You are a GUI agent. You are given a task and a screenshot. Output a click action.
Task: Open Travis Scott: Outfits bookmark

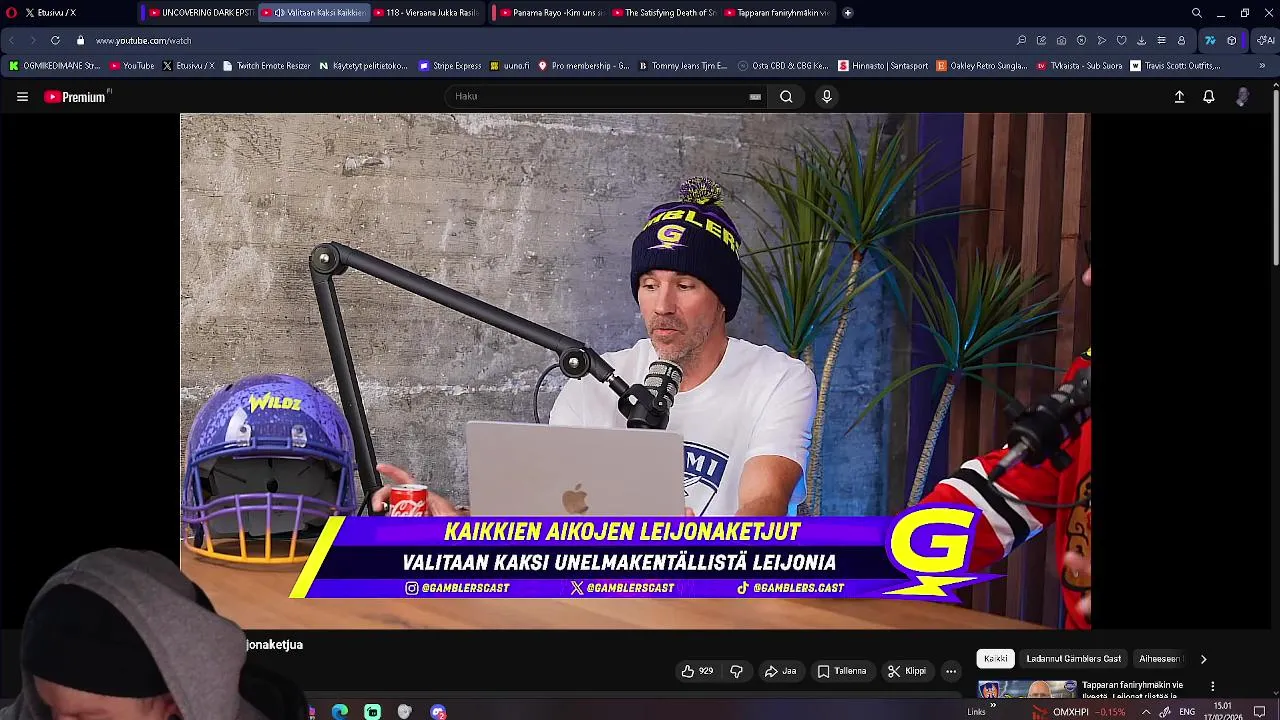coord(1176,66)
